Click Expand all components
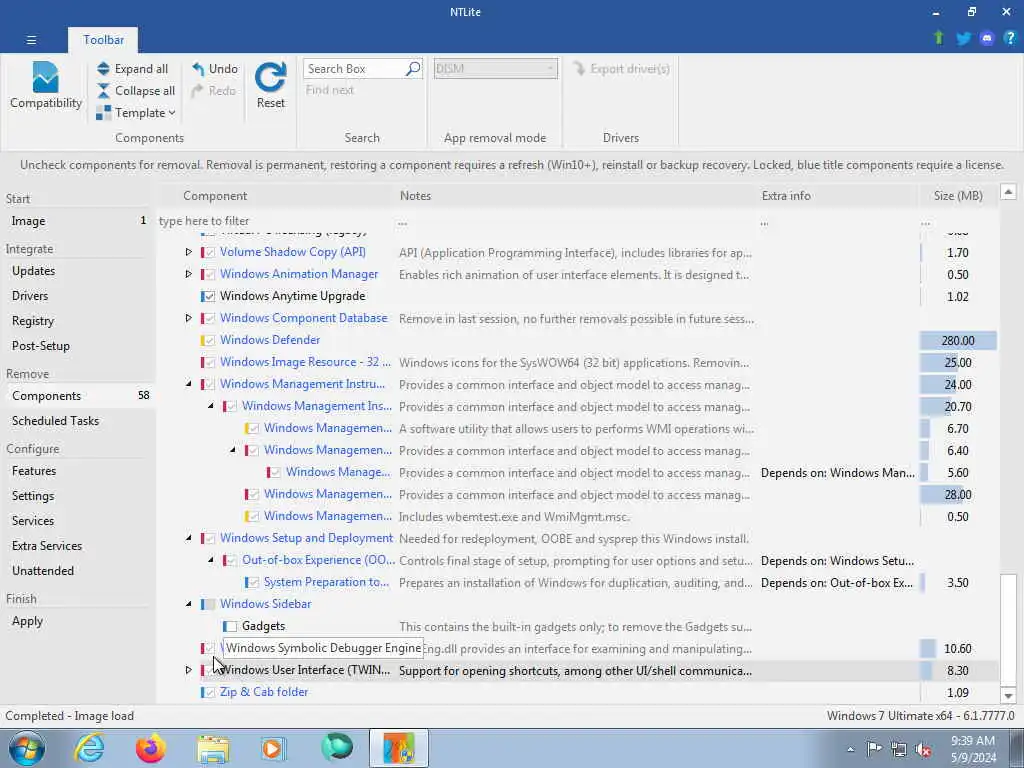 [x=133, y=69]
